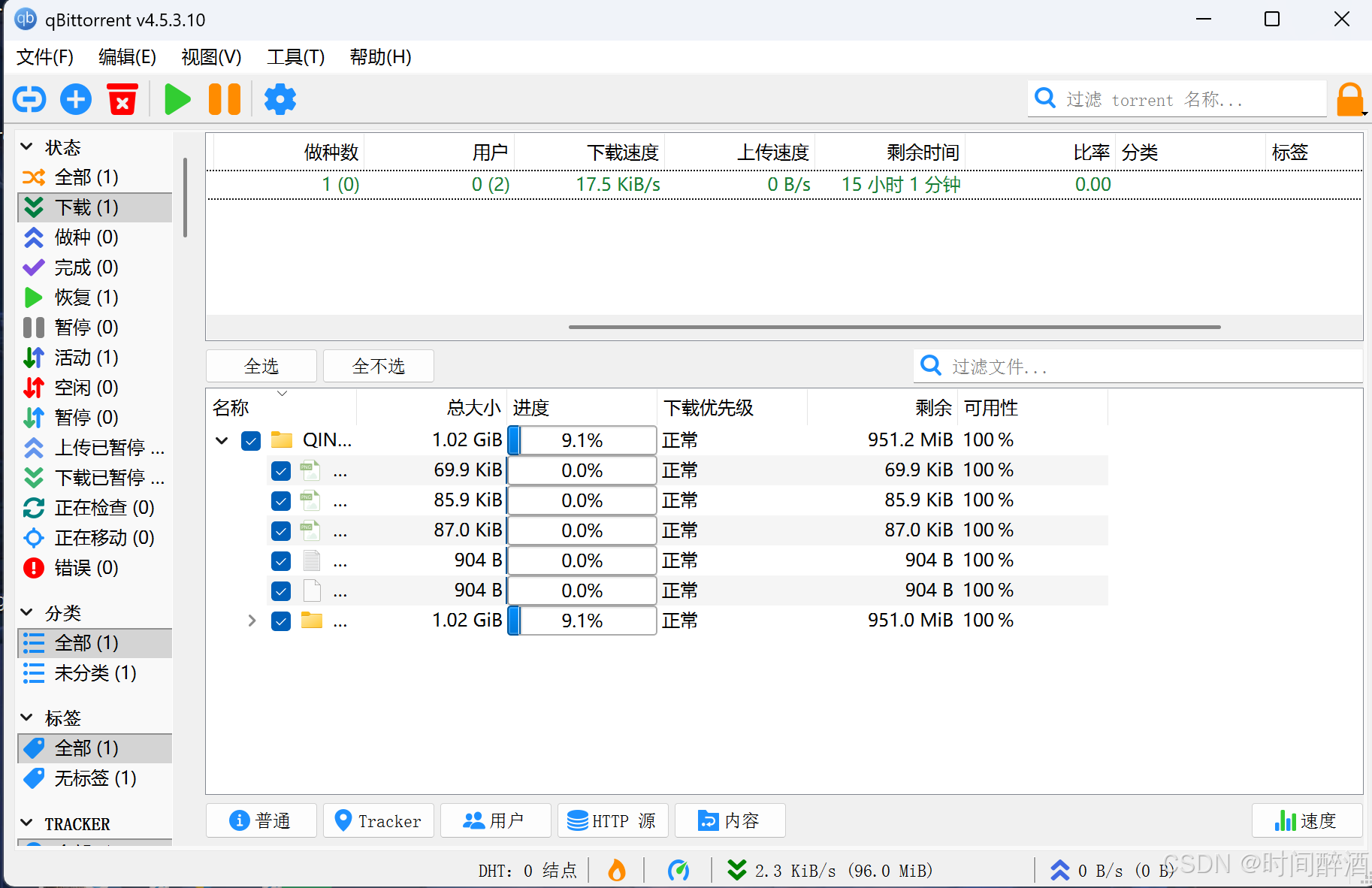
Task: Collapse the QIN... root folder
Action: click(222, 440)
